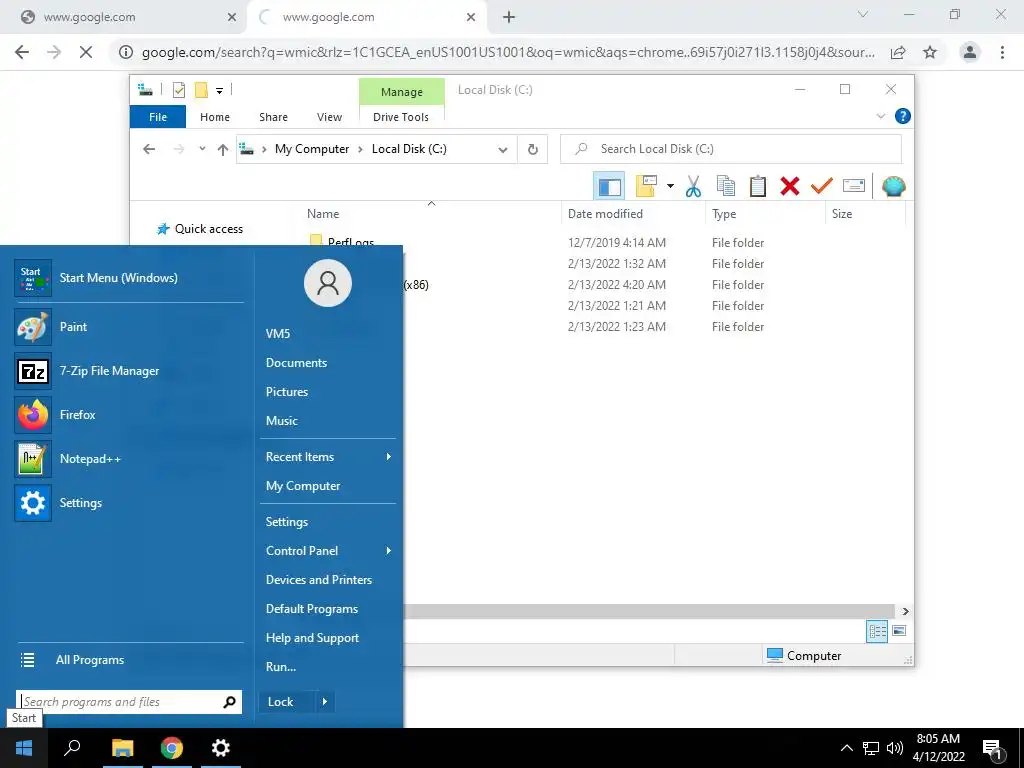Switch to details view in Explorer status bar

(x=877, y=632)
